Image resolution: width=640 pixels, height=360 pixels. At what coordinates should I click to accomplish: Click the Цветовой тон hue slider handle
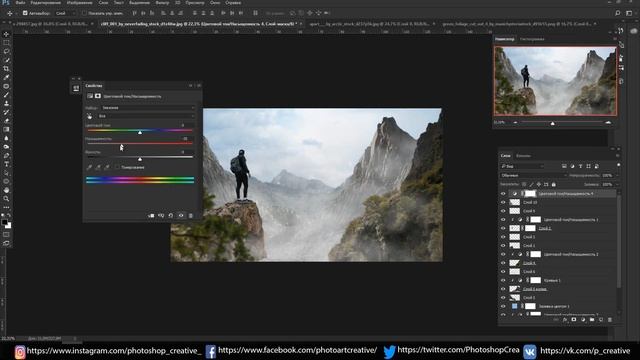(140, 132)
